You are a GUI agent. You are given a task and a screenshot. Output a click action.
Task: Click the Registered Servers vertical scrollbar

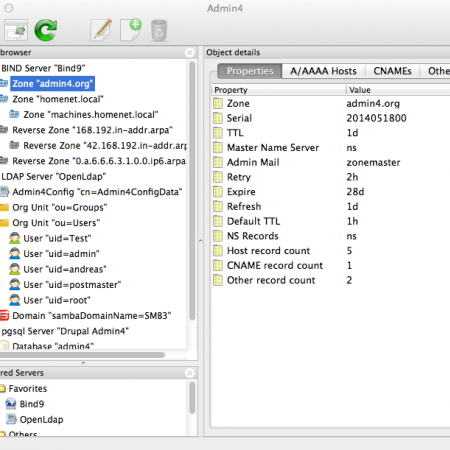tap(192, 398)
